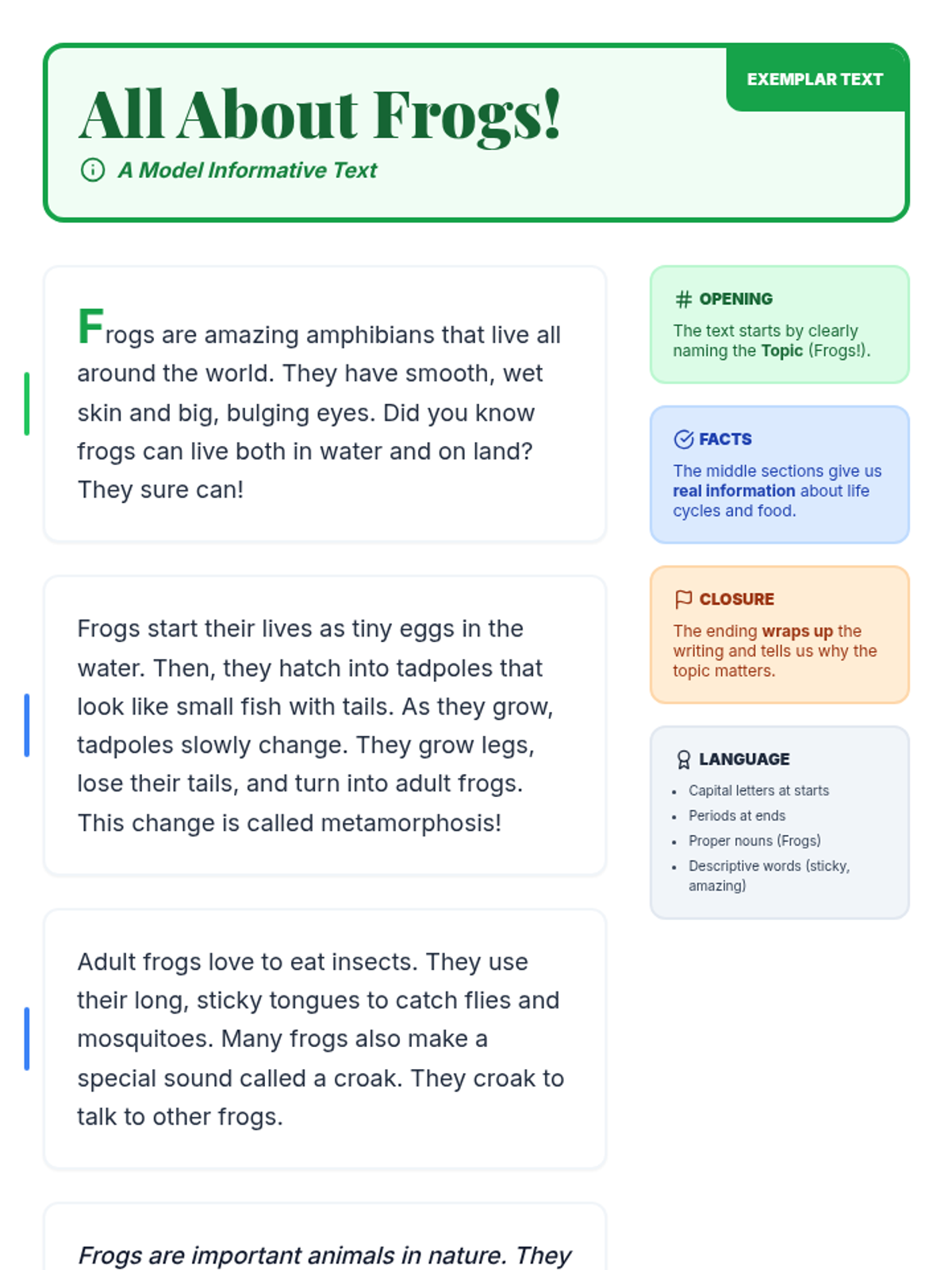
Task: Select the OPENING annotation card
Action: (779, 325)
